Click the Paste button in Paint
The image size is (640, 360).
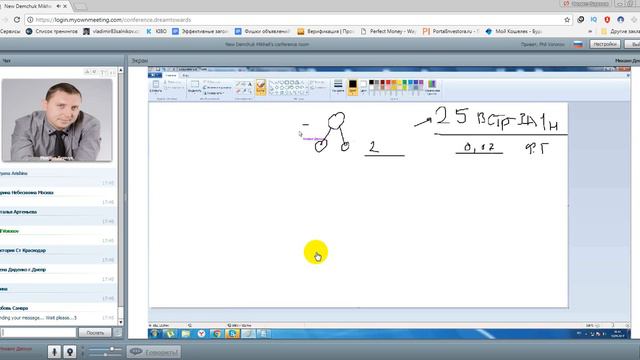[156, 84]
